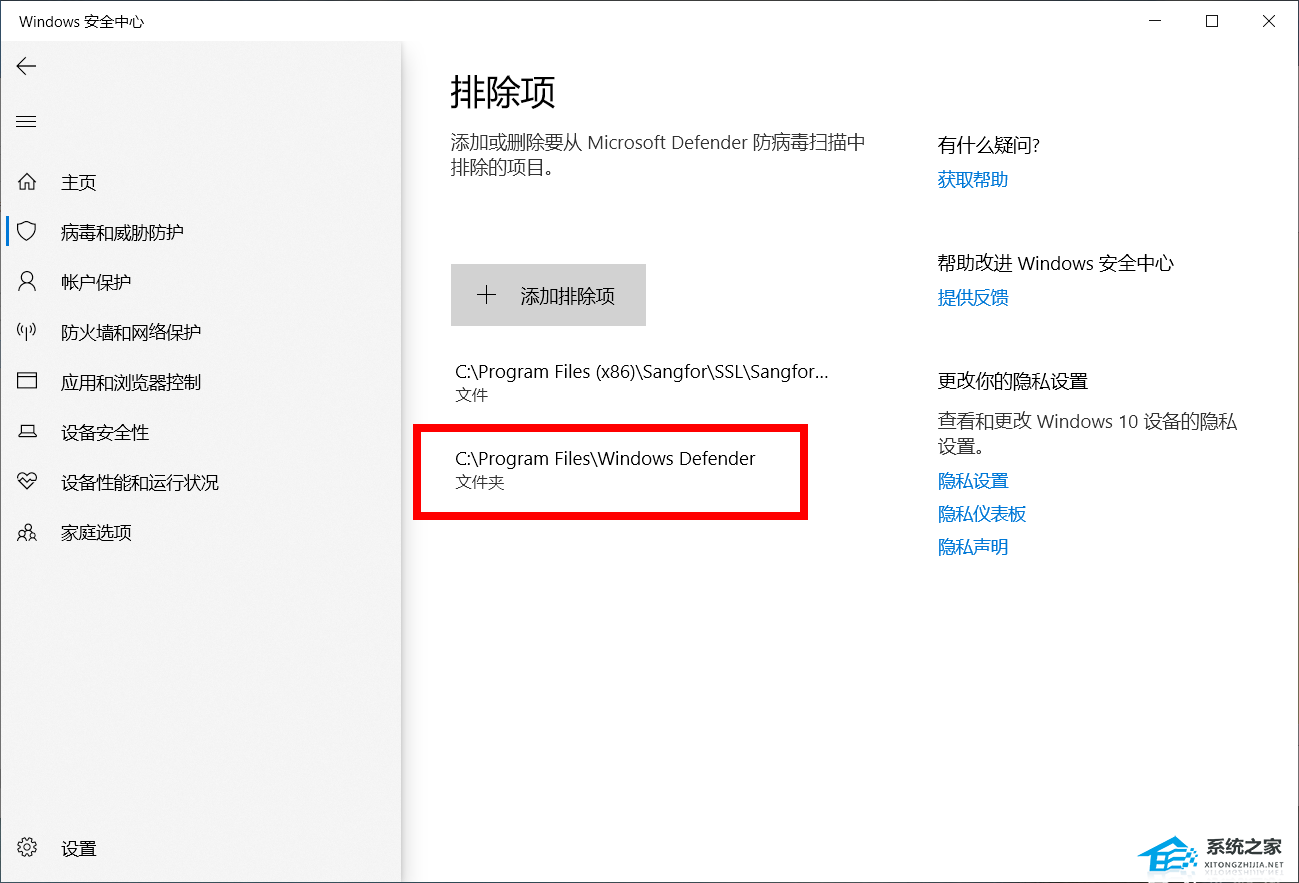Image resolution: width=1299 pixels, height=883 pixels.
Task: Close the Windows 安全中心 window
Action: (x=1269, y=21)
